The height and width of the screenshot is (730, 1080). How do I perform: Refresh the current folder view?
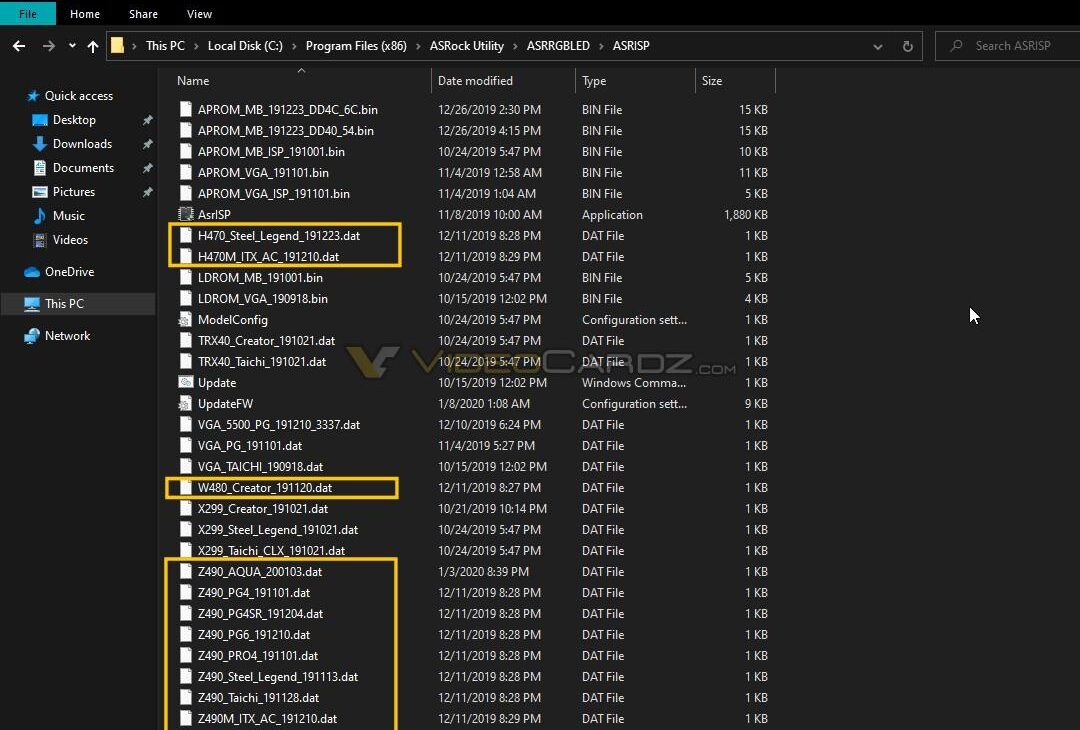pos(907,45)
